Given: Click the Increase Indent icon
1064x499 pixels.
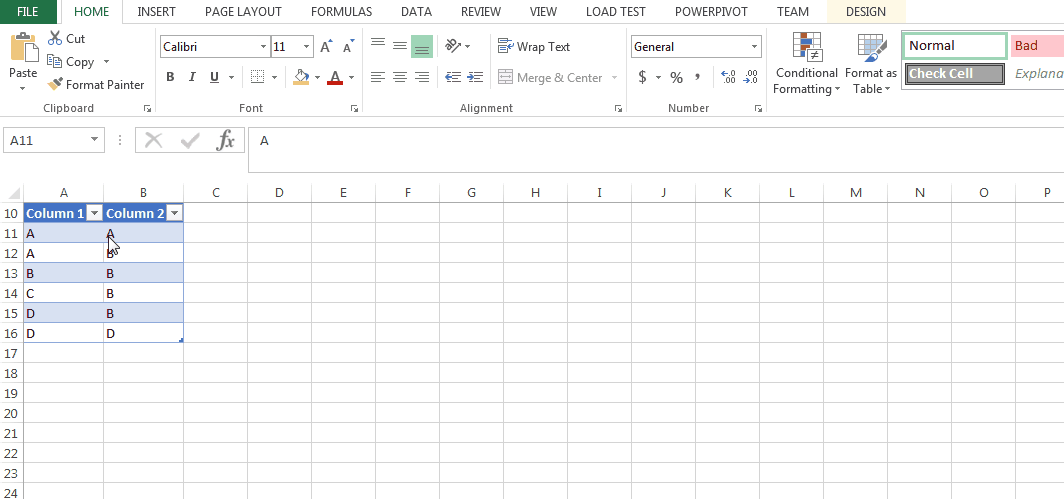Looking at the screenshot, I should [x=475, y=77].
